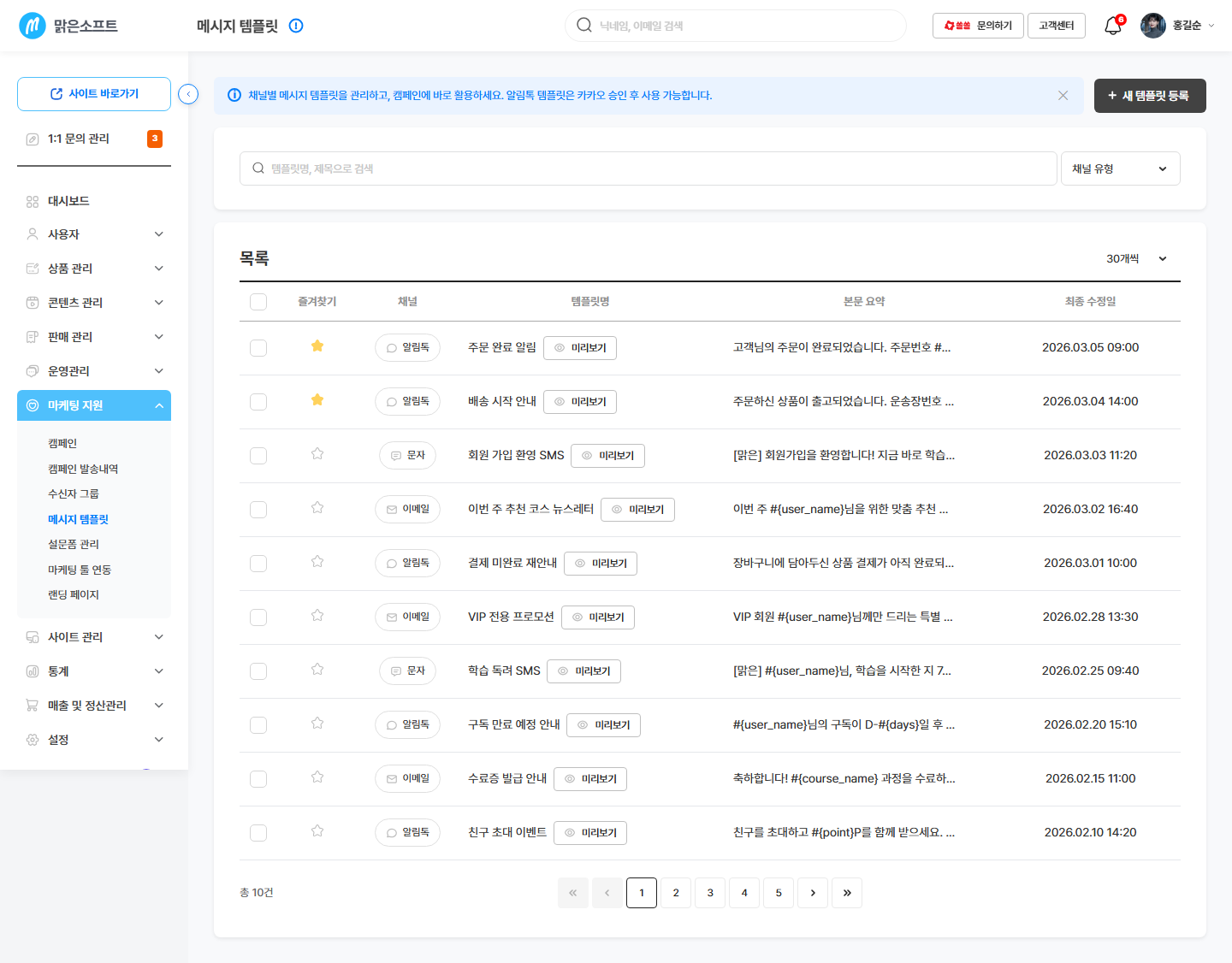The image size is (1232, 963).
Task: Click the 템플릿명, 제목으로 검색 search field
Action: coord(649,168)
